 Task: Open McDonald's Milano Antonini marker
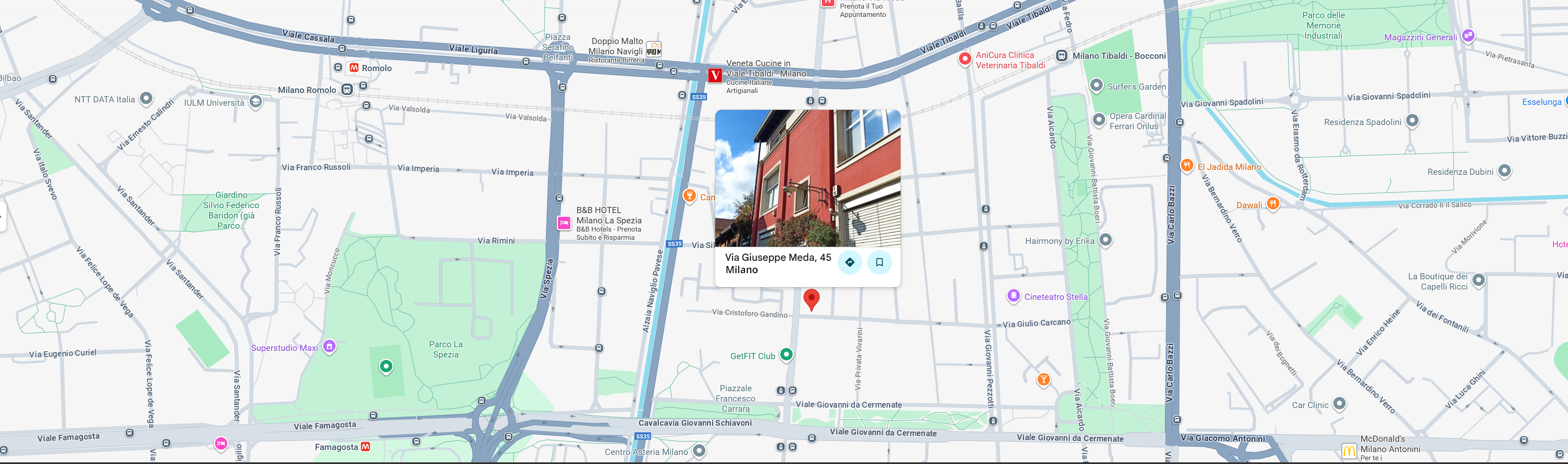(1349, 450)
